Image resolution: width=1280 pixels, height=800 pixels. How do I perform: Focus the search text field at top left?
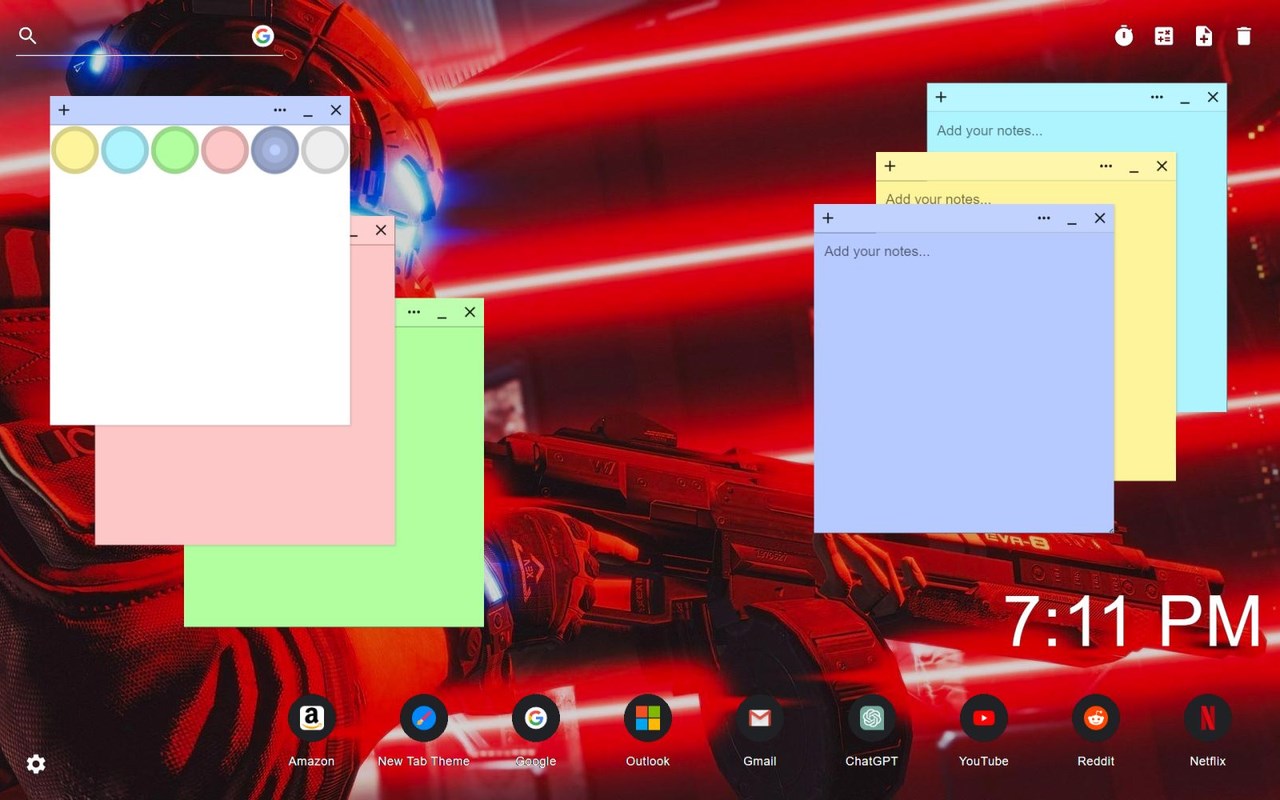tap(145, 36)
